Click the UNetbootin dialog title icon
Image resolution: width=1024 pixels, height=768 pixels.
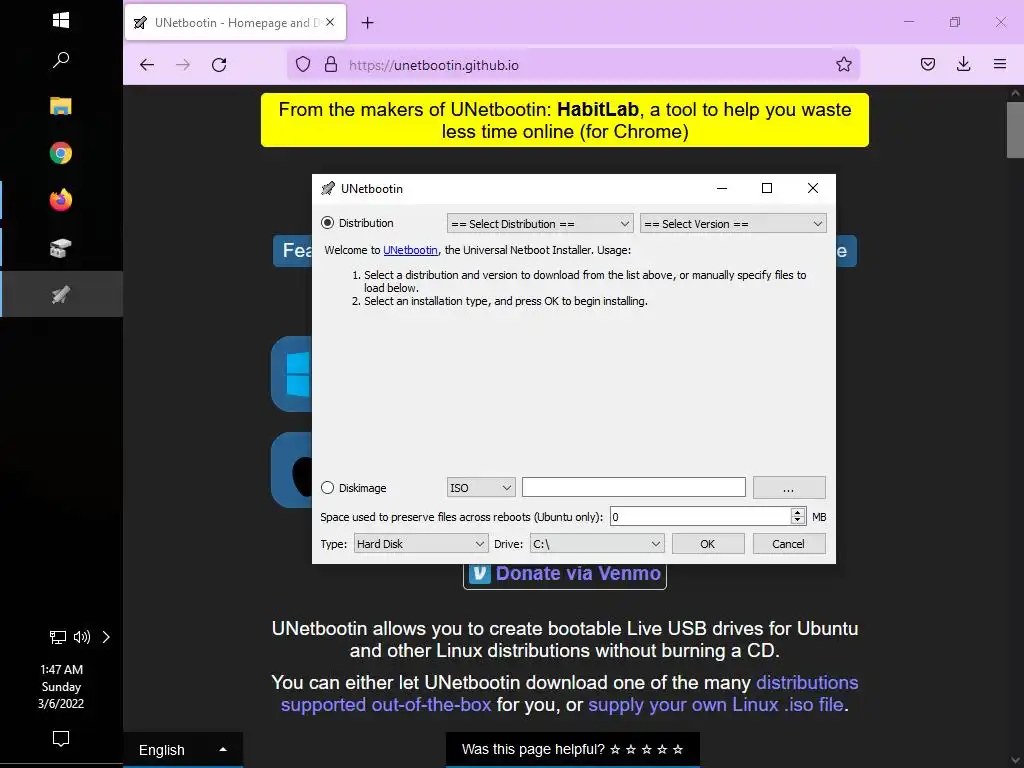pyautogui.click(x=328, y=189)
